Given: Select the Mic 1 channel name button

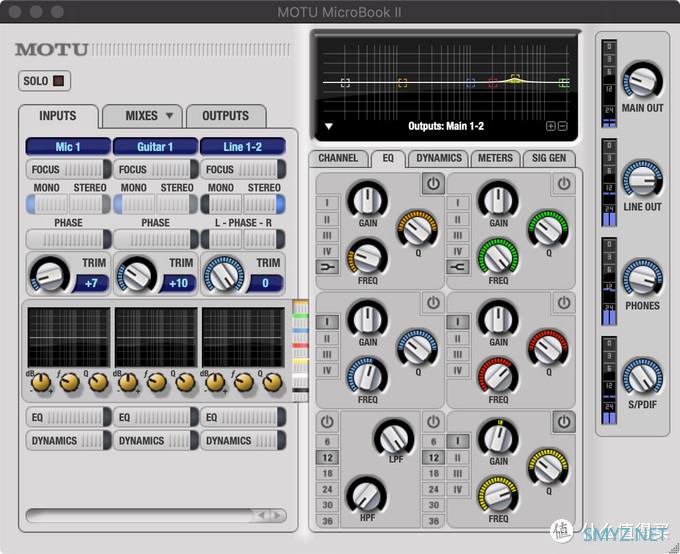Looking at the screenshot, I should (68, 147).
